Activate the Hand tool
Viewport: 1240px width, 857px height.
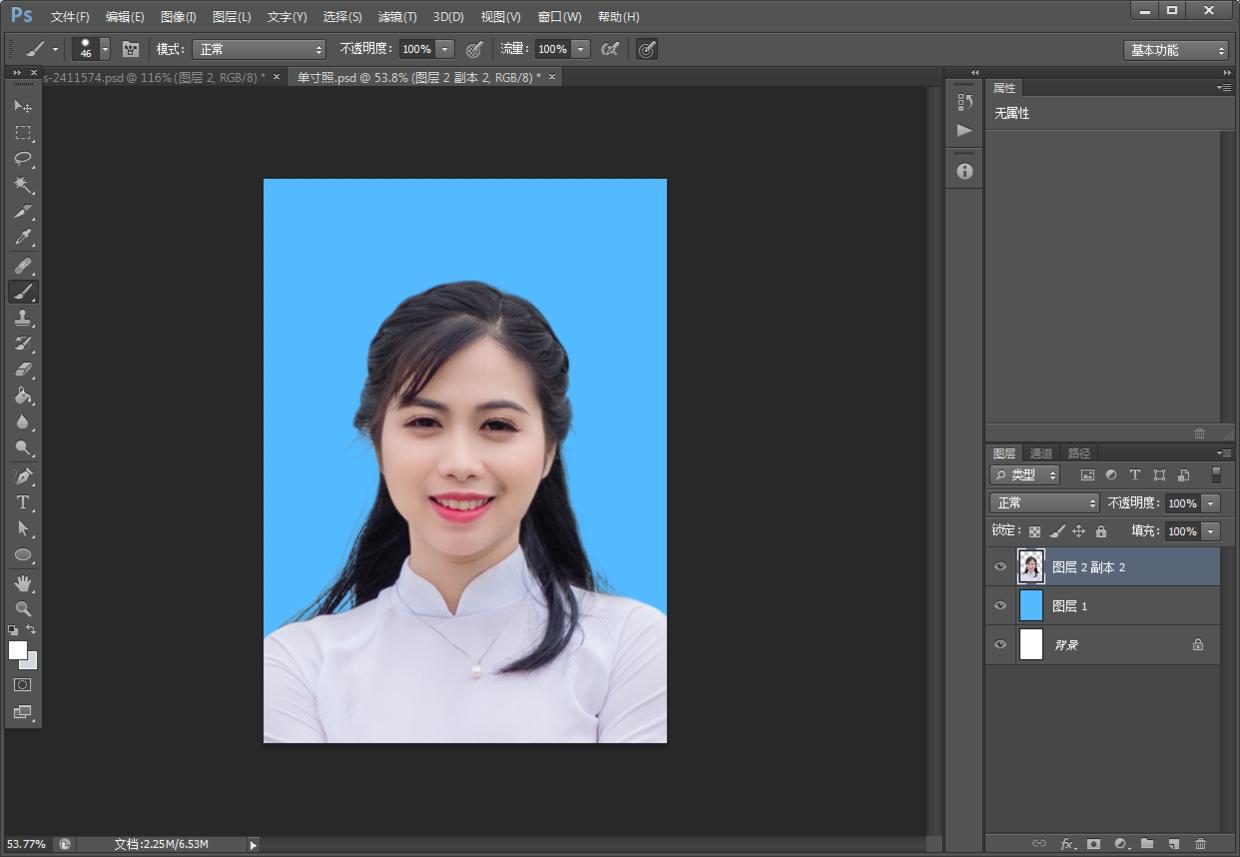click(23, 582)
